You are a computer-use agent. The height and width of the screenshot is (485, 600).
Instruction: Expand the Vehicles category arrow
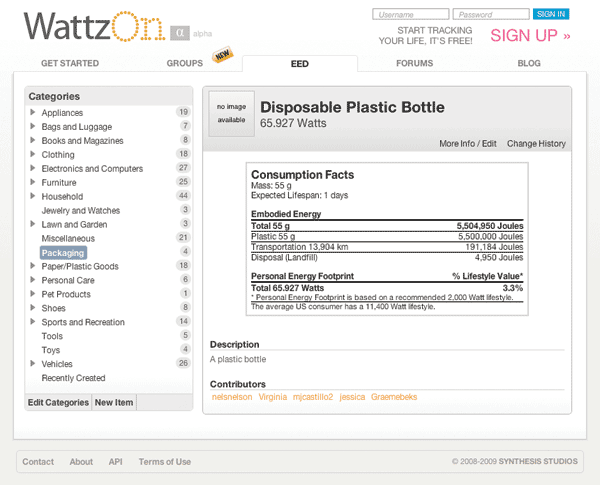pos(33,363)
